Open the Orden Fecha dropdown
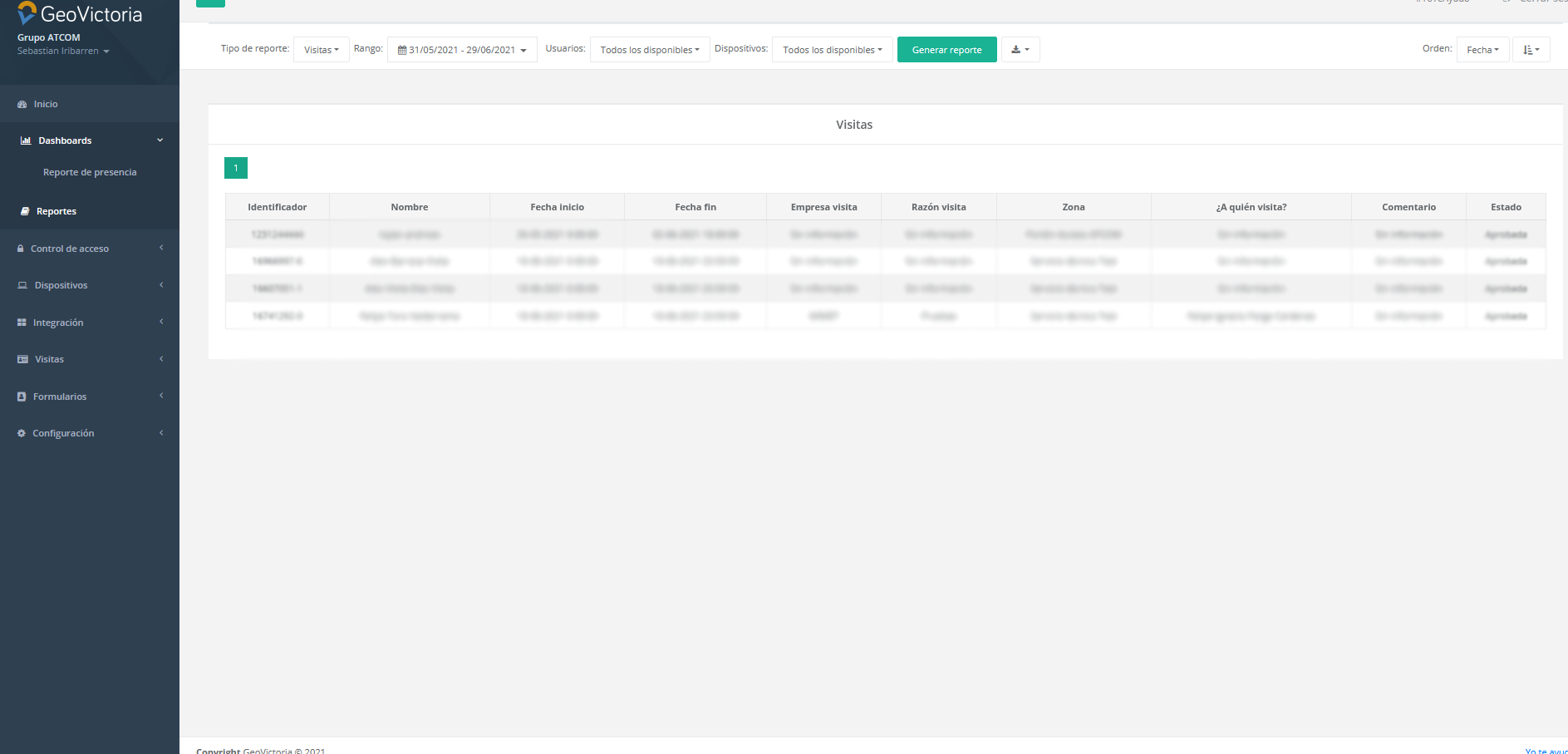The height and width of the screenshot is (754, 1568). (1482, 50)
